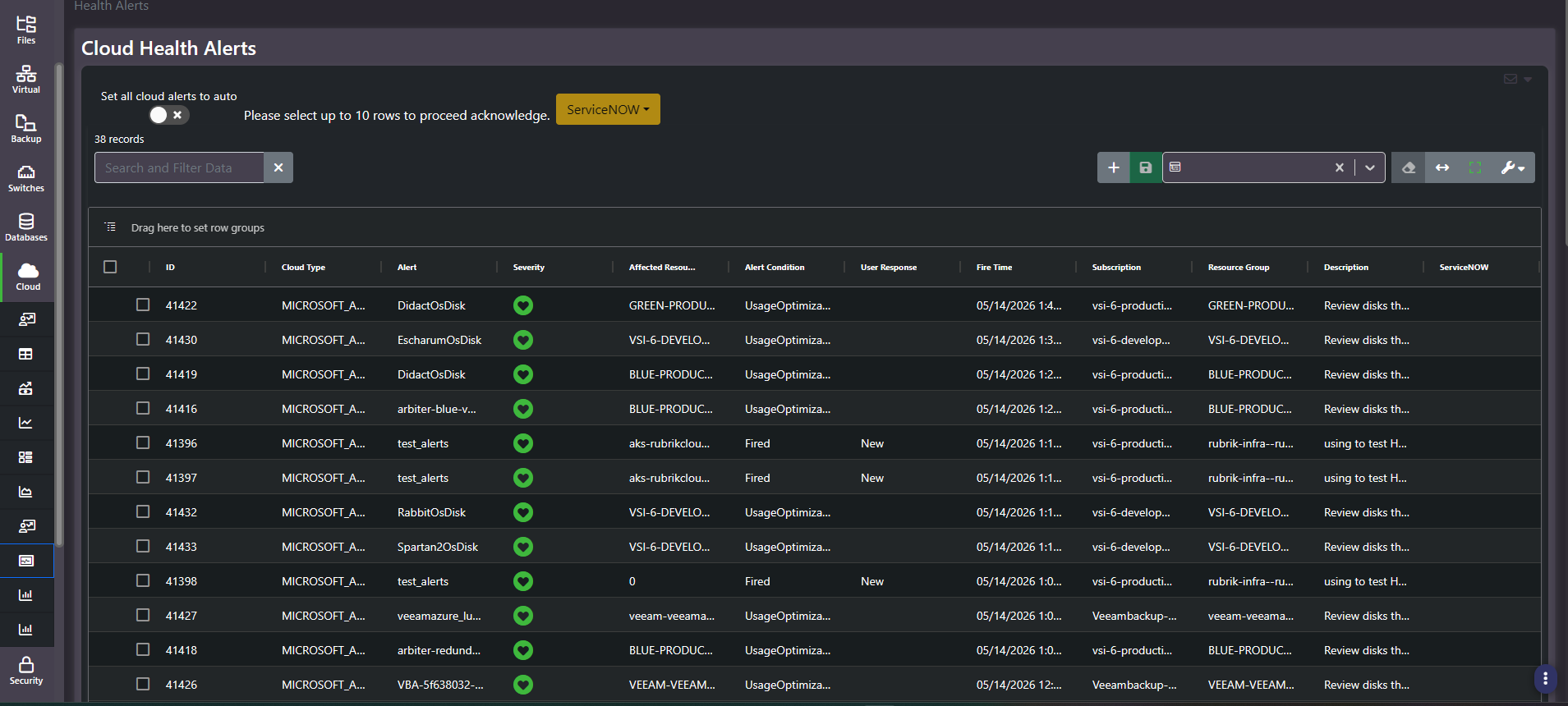Save the current grid view
Image resolution: width=1568 pixels, height=706 pixels.
coord(1146,167)
